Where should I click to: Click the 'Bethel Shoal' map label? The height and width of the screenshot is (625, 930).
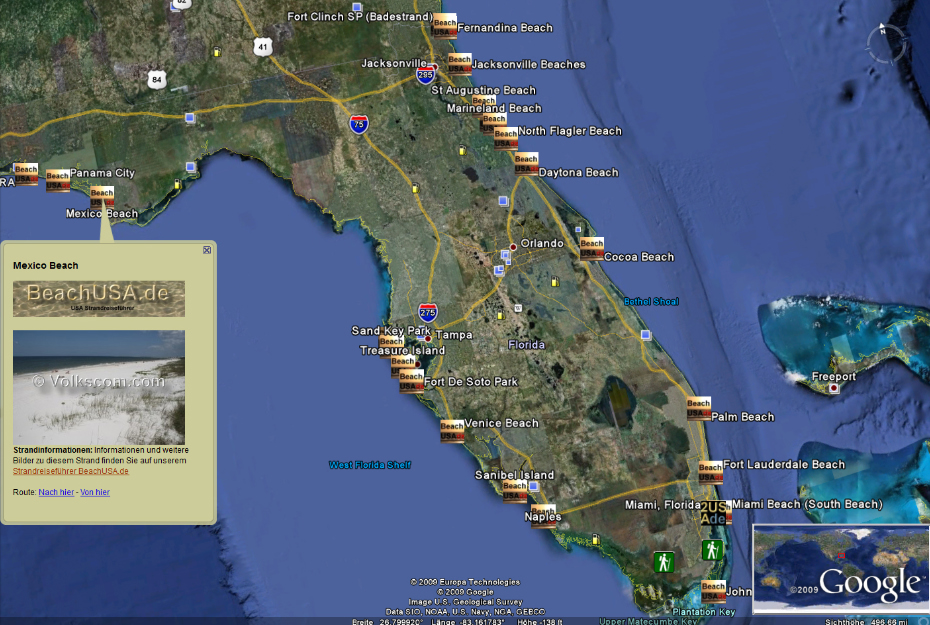(x=651, y=302)
